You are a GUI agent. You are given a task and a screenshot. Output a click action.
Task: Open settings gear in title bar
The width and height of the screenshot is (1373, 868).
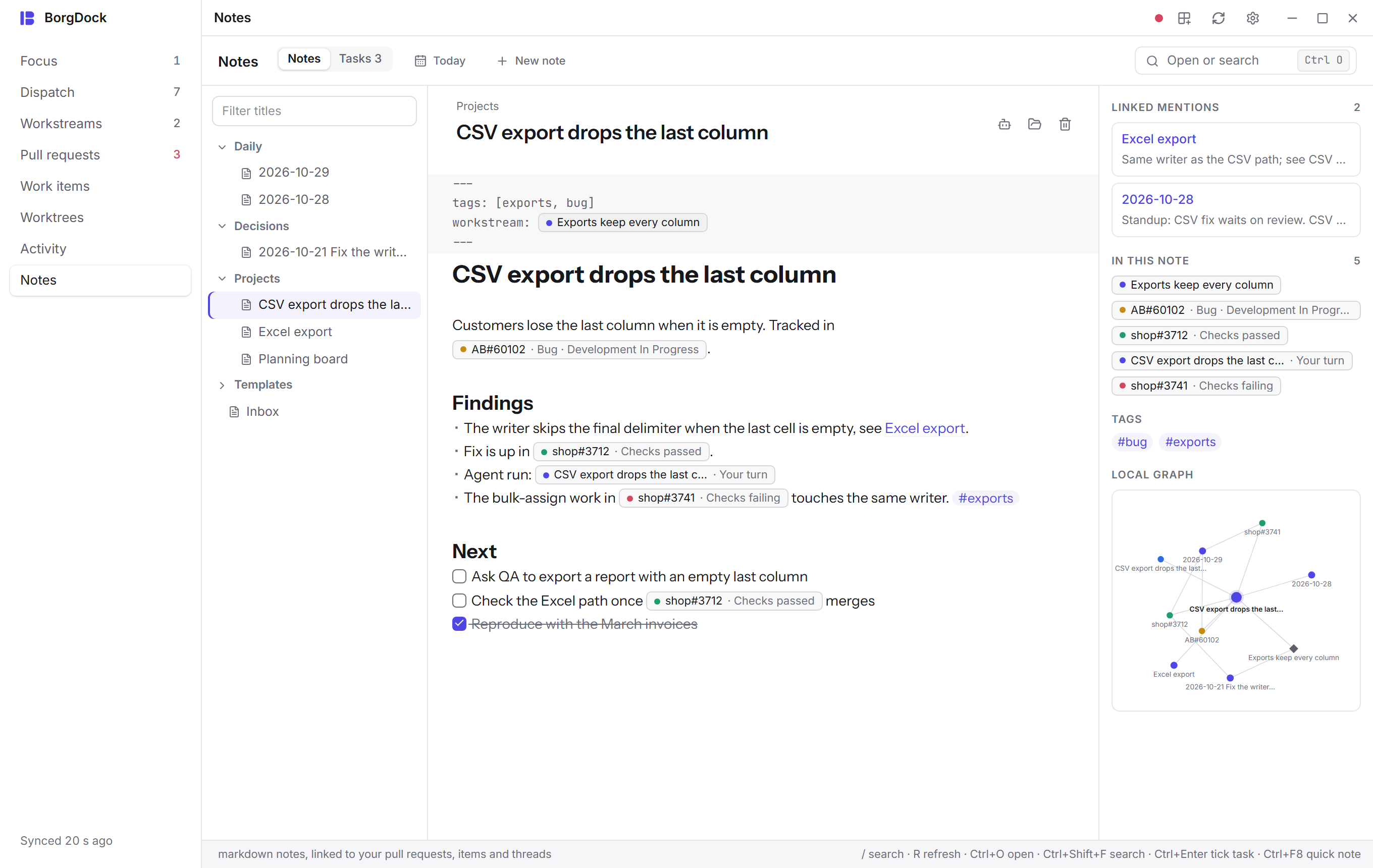1252,18
